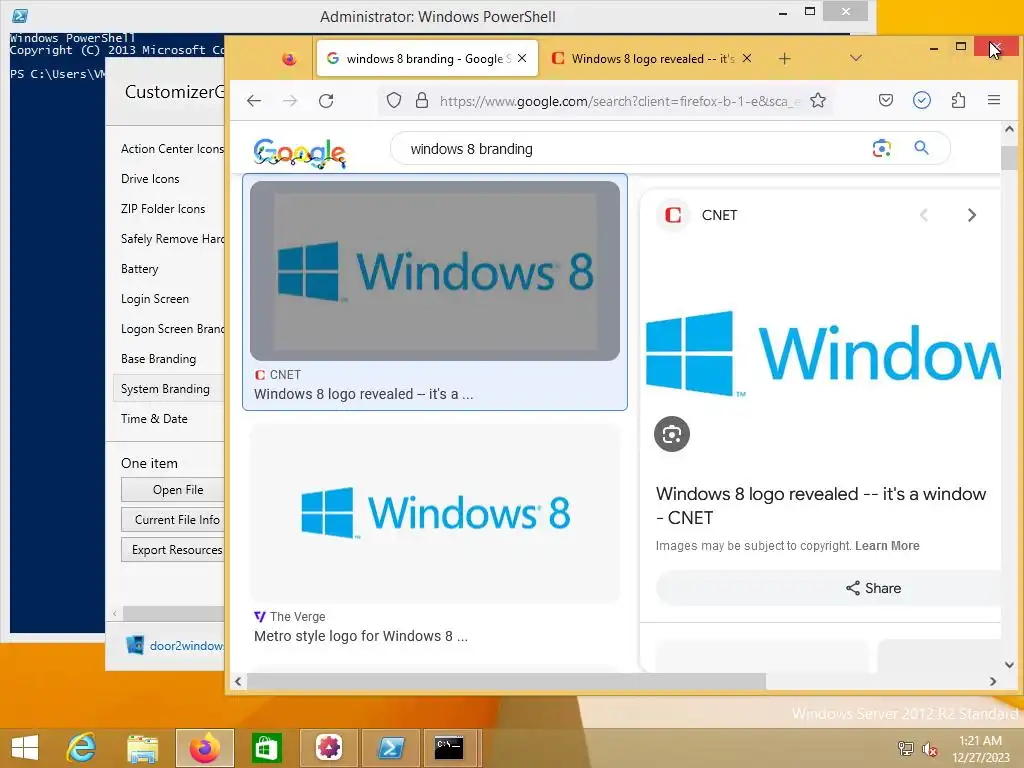Close the windows 8 branding Google tab
Screen dimensions: 1024x768
tap(522, 58)
